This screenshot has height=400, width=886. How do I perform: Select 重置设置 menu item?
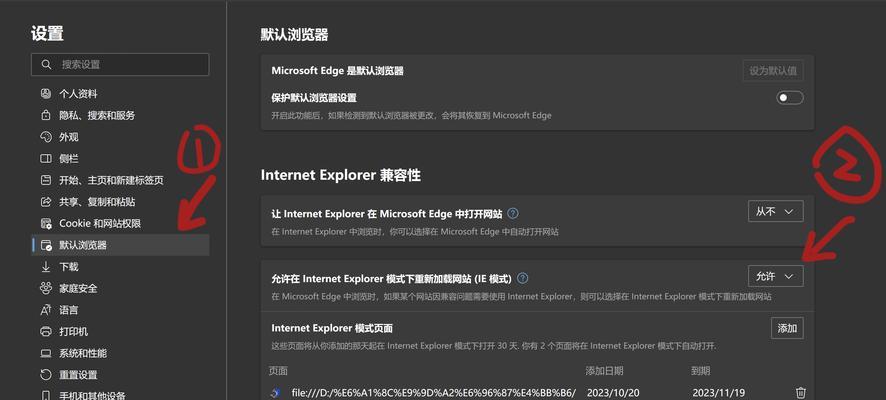120,375
